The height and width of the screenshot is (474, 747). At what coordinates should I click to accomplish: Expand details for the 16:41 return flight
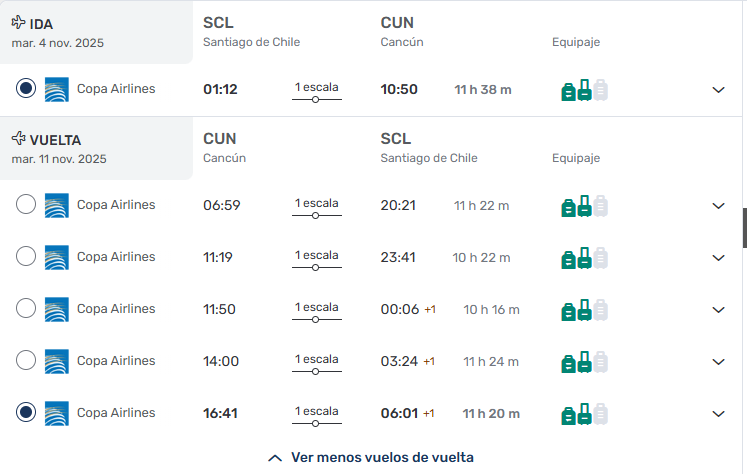tap(718, 414)
